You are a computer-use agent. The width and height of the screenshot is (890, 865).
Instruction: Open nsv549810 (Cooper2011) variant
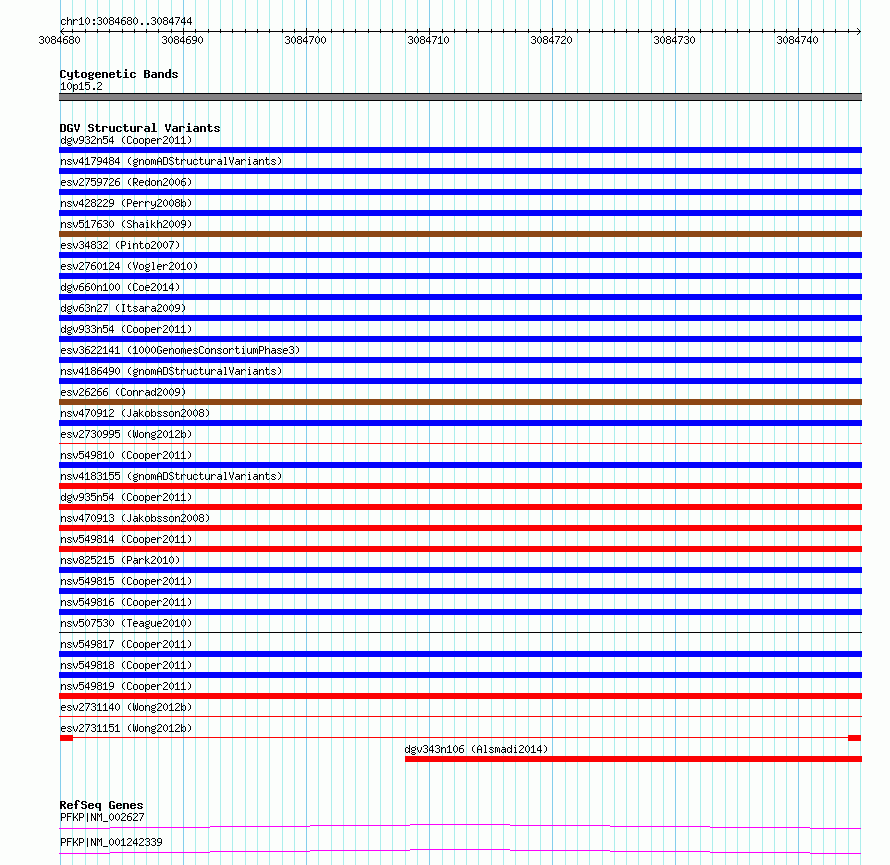pos(126,455)
